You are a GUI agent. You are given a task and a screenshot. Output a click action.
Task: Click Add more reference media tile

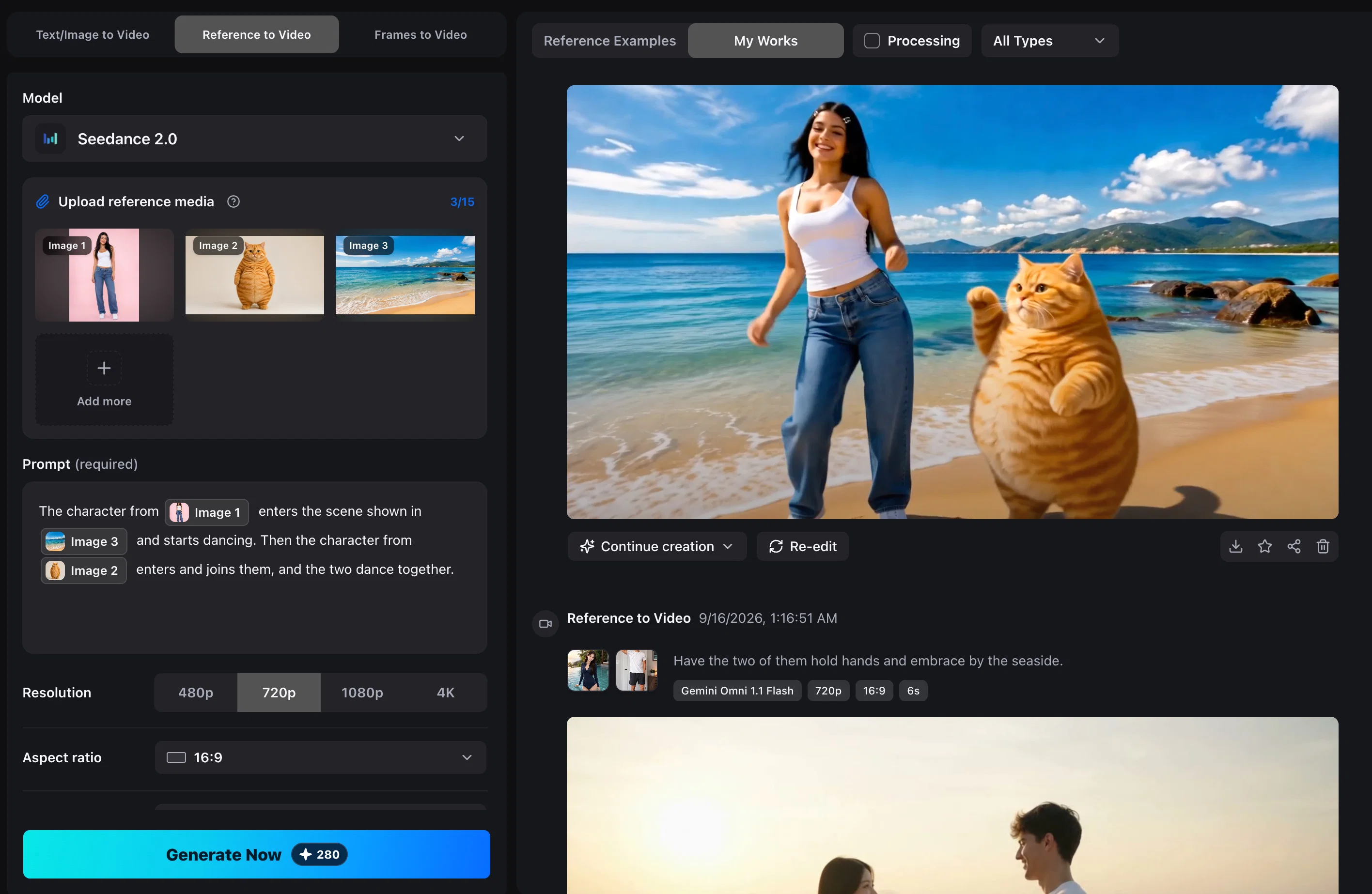click(104, 380)
